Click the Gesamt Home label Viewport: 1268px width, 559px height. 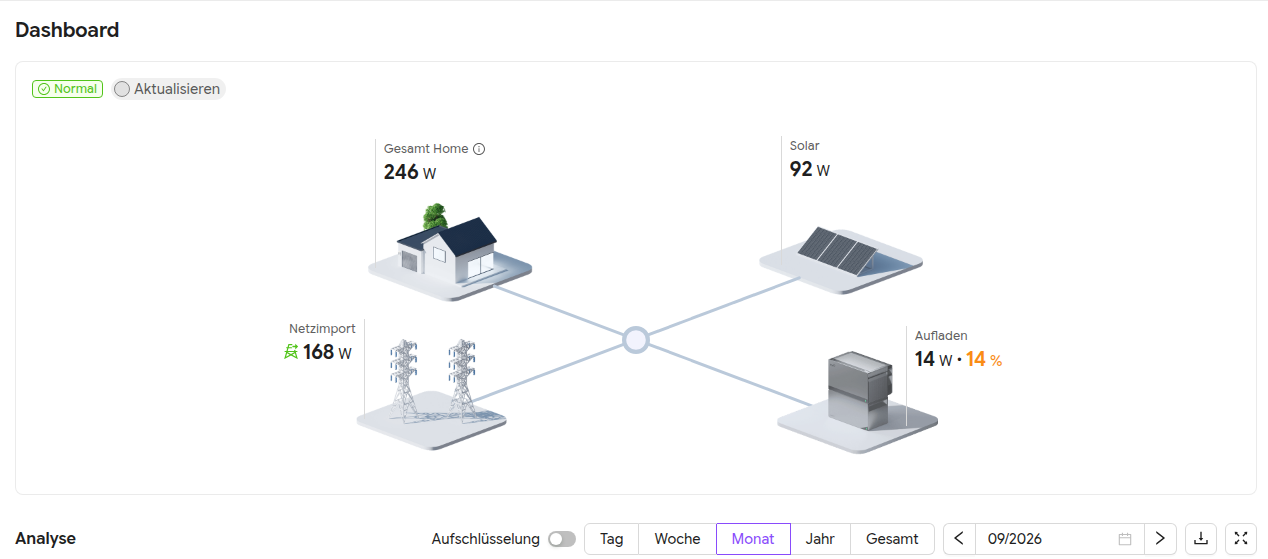(x=426, y=149)
